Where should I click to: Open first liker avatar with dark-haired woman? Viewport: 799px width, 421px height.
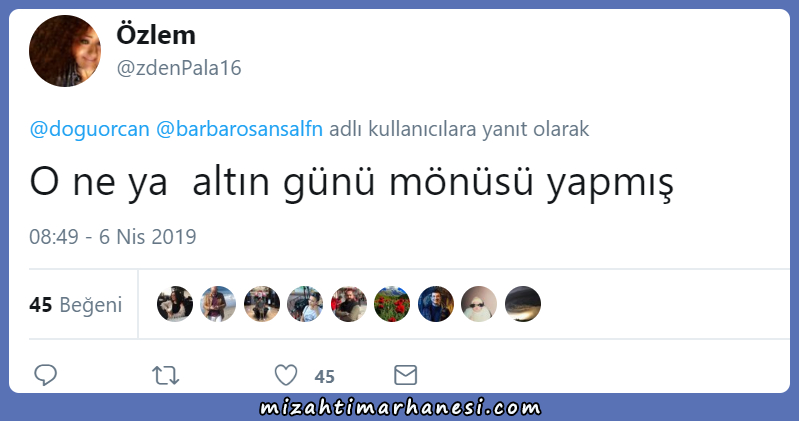coord(175,304)
